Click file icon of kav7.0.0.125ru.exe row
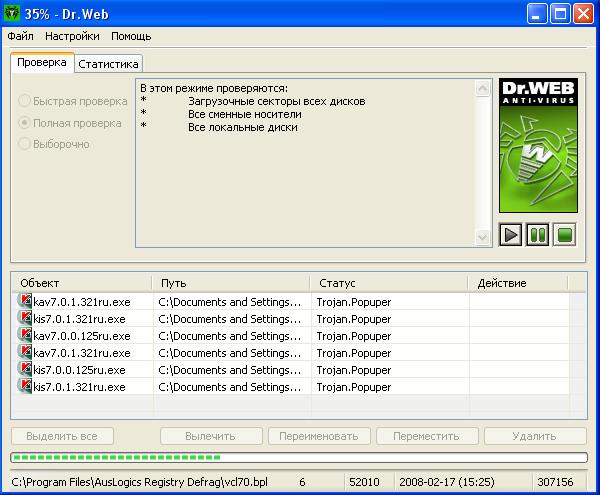This screenshot has width=600, height=495. tap(25, 335)
